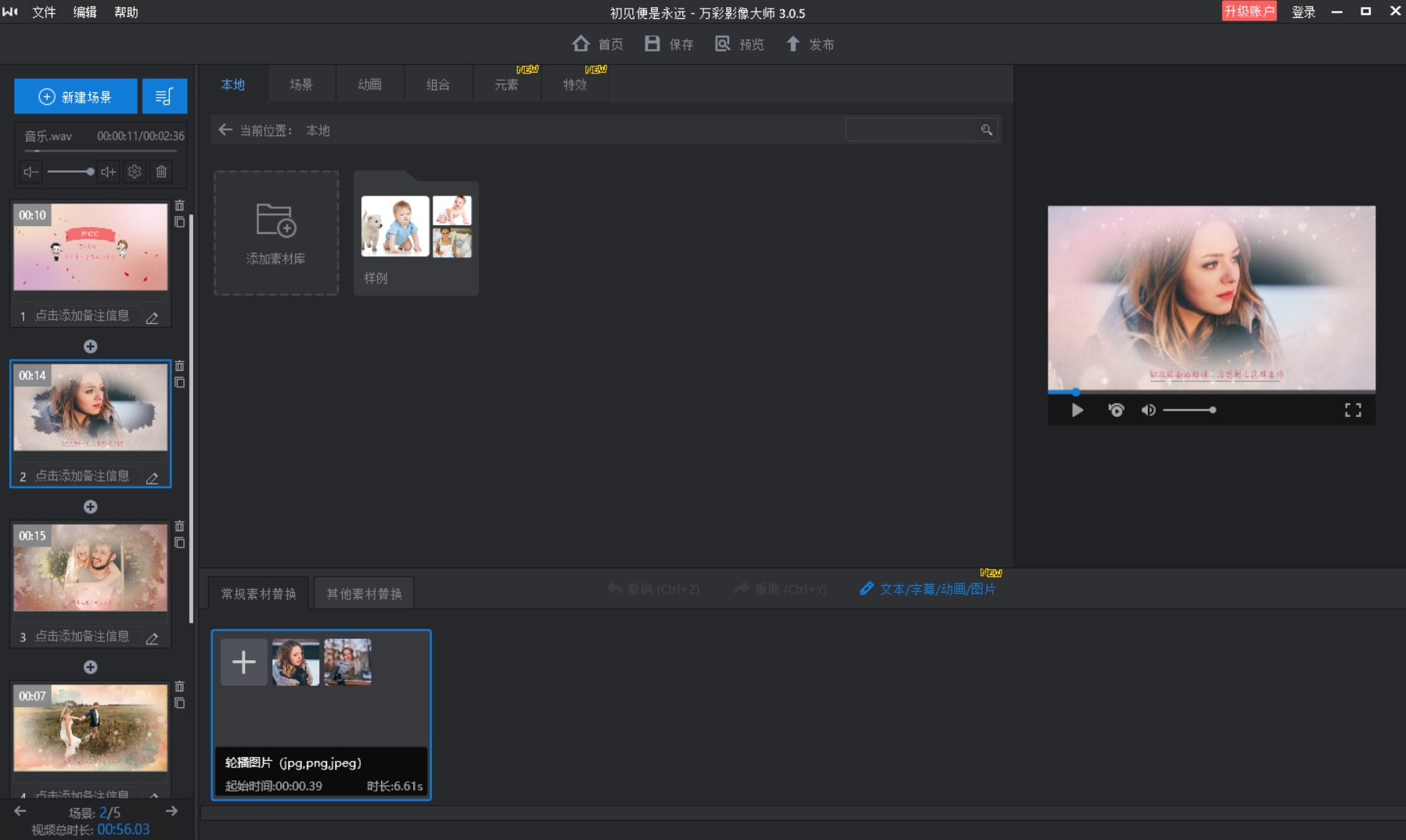Add a scene after scene 2
This screenshot has width=1406, height=840.
[91, 507]
